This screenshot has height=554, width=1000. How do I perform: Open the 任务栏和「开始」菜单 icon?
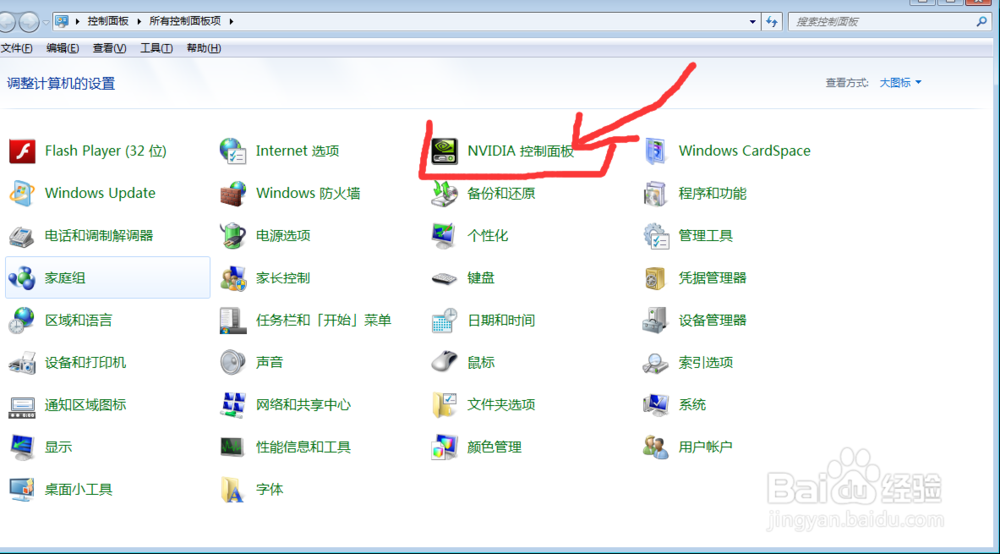[x=233, y=320]
